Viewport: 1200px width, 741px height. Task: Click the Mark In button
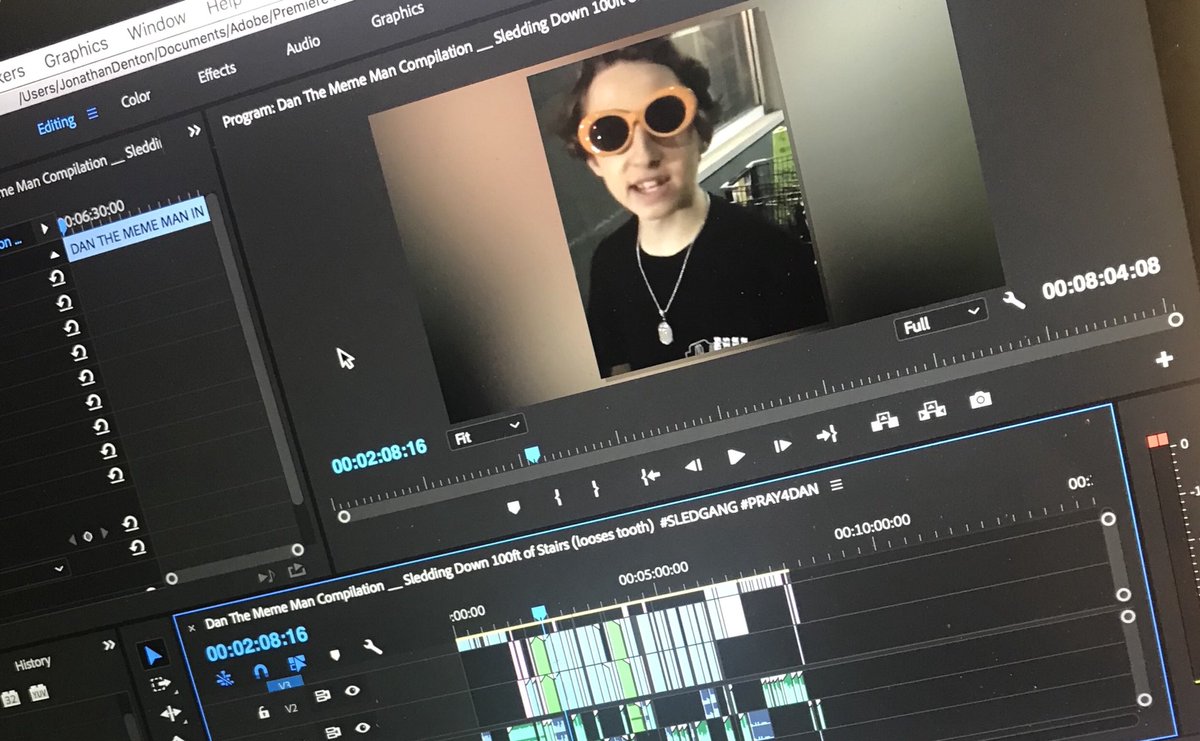click(x=558, y=496)
